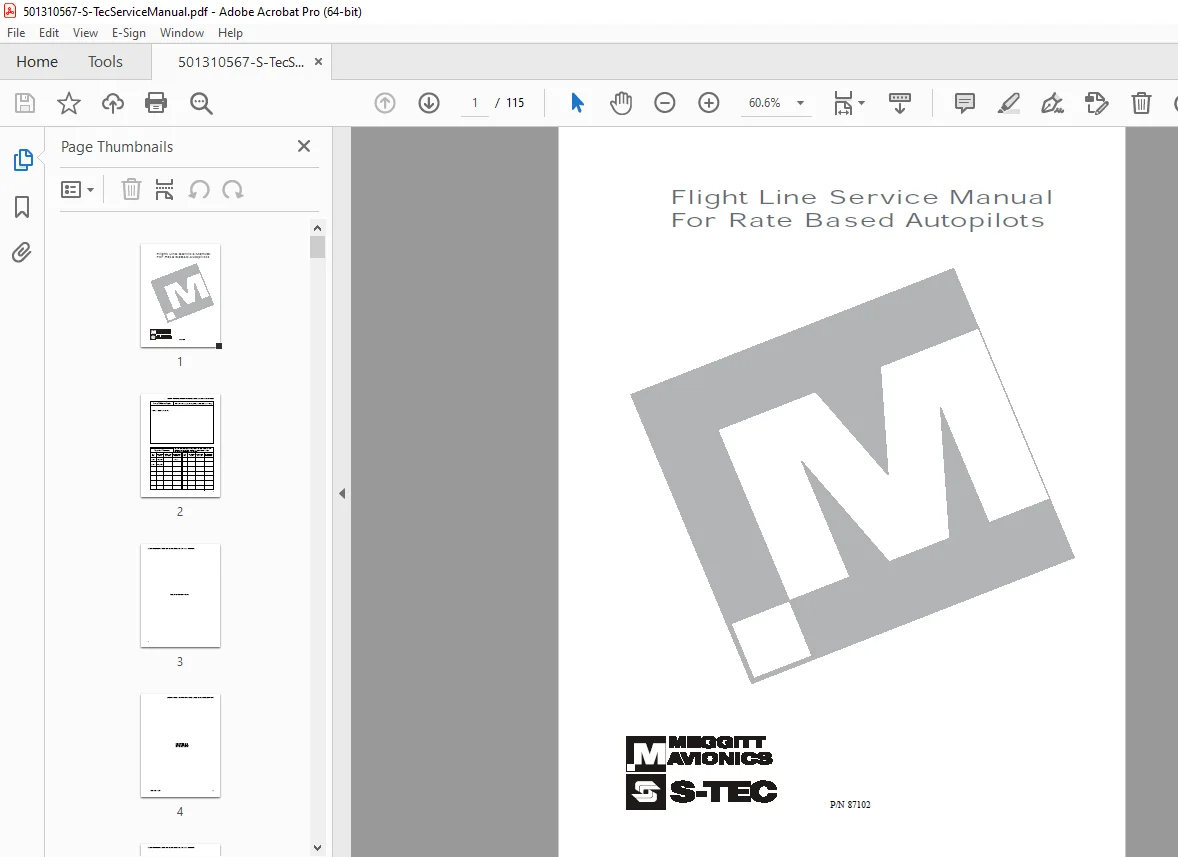The width and height of the screenshot is (1178, 857).
Task: Open Page Thumbnails sidebar icon
Action: tap(23, 160)
